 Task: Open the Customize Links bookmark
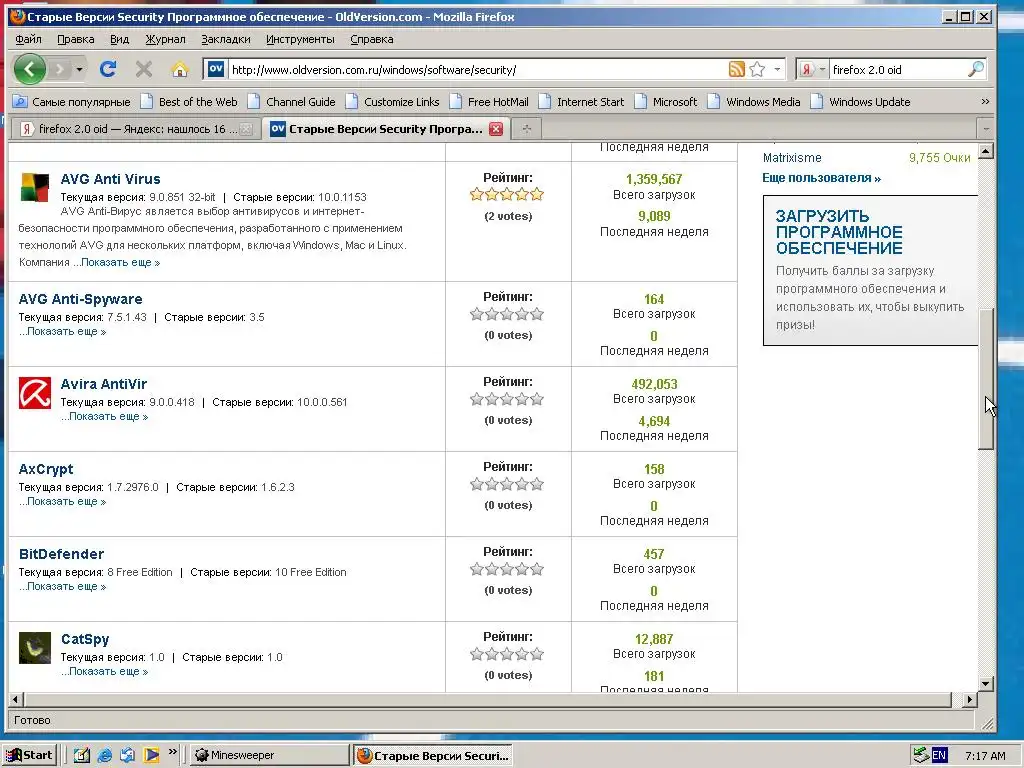393,102
